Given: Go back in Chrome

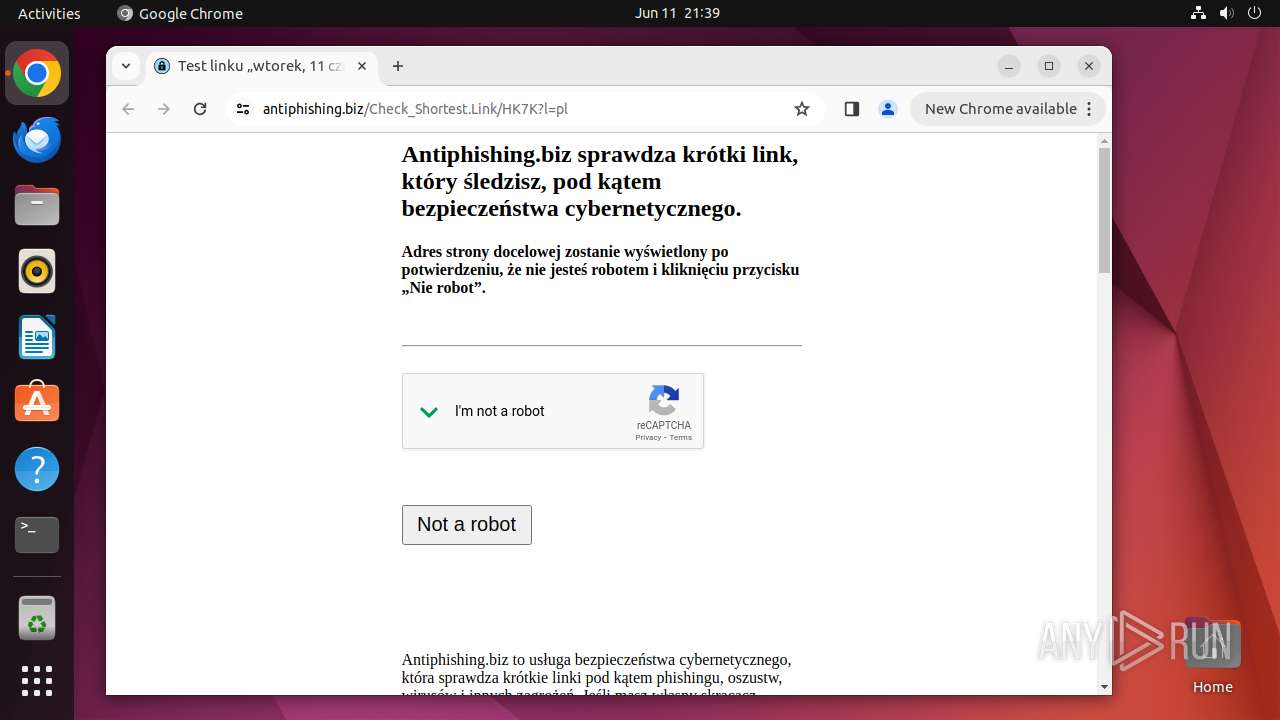Looking at the screenshot, I should [x=128, y=109].
